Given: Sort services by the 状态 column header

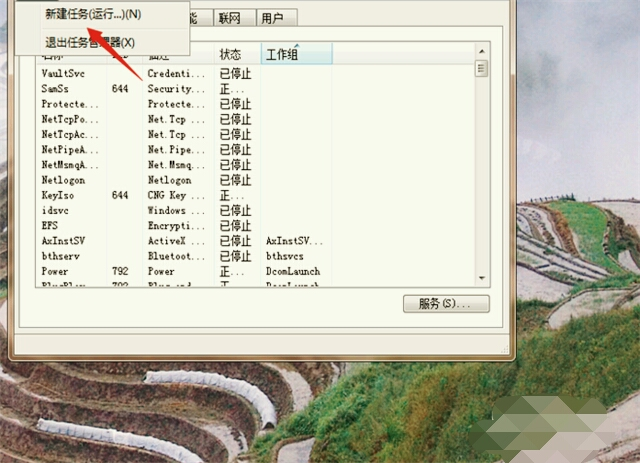Looking at the screenshot, I should pos(238,54).
